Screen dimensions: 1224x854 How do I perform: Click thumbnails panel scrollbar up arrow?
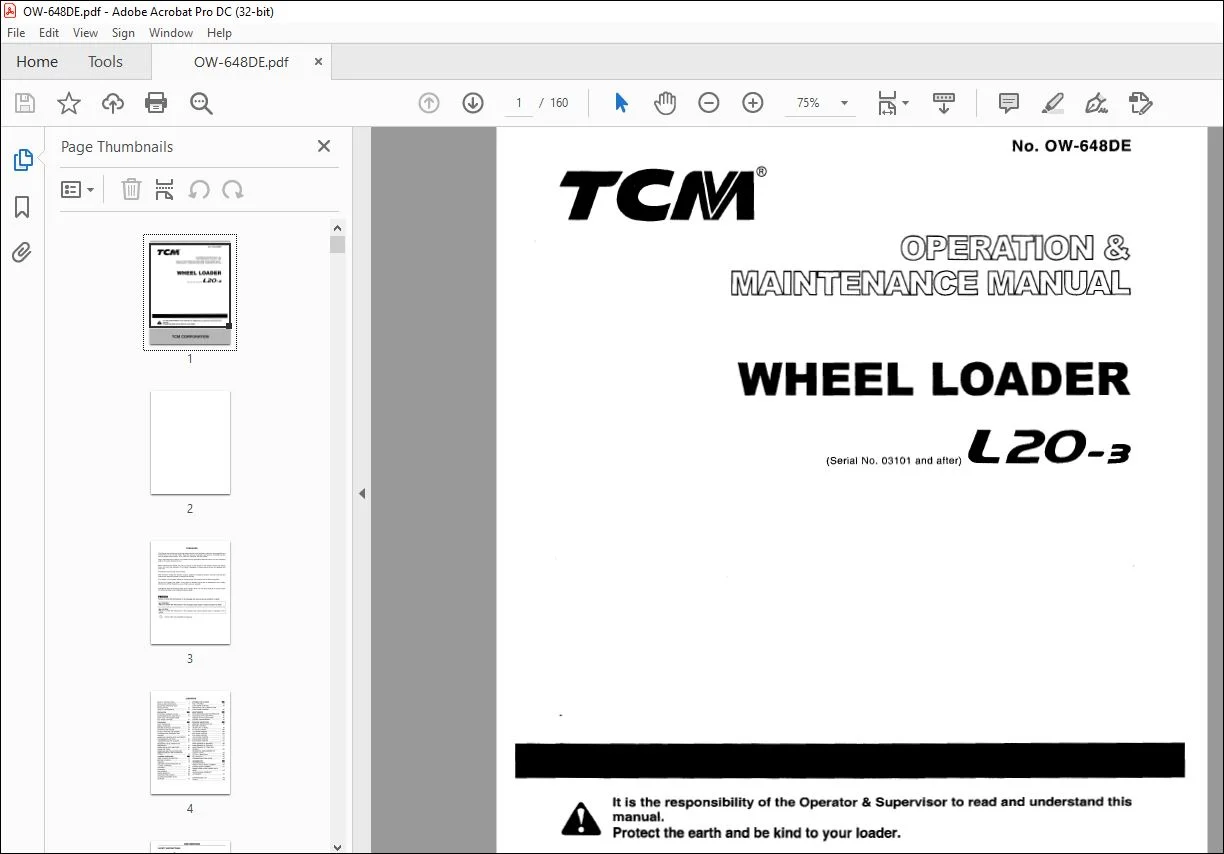338,228
